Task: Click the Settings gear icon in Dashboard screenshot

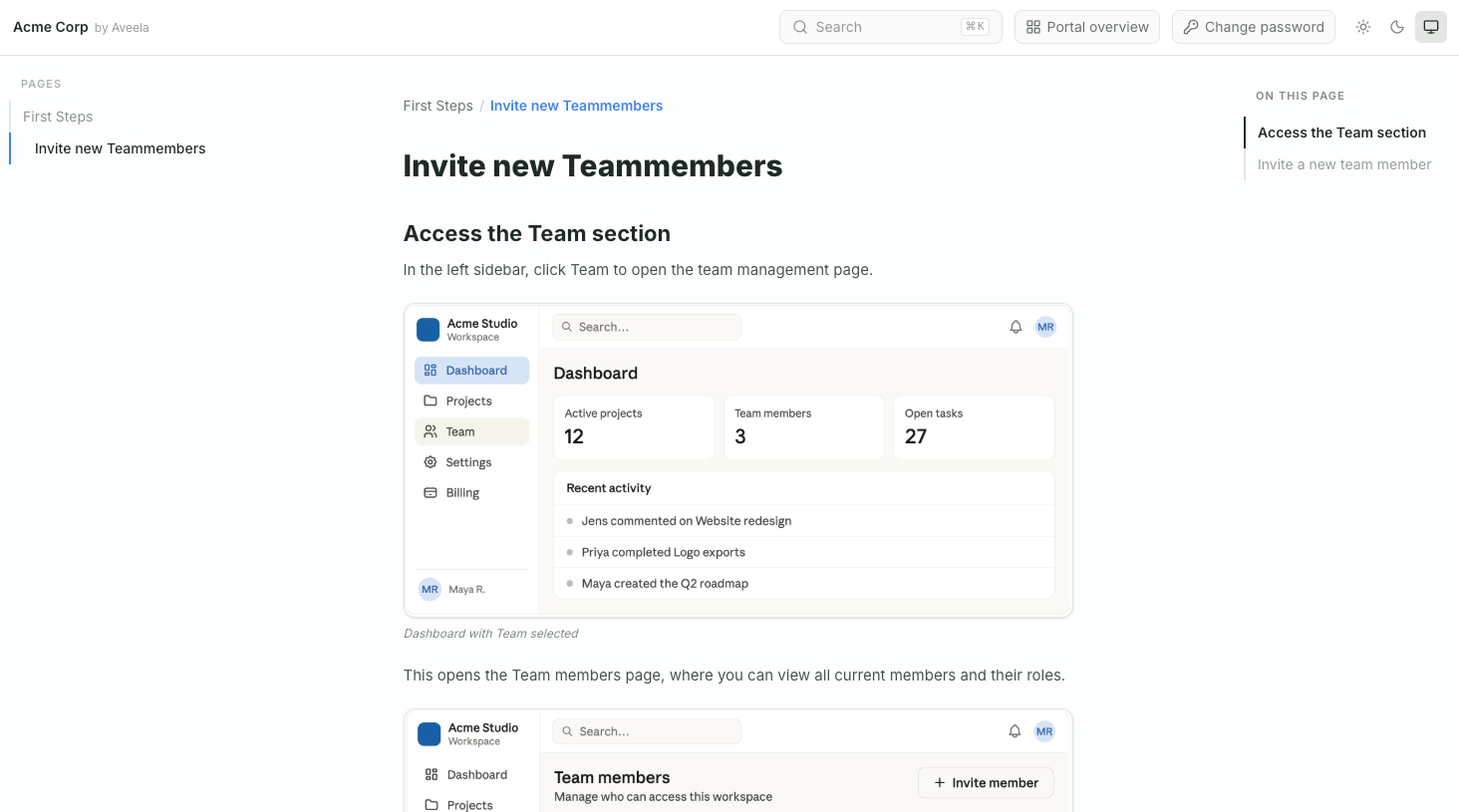Action: (x=431, y=462)
